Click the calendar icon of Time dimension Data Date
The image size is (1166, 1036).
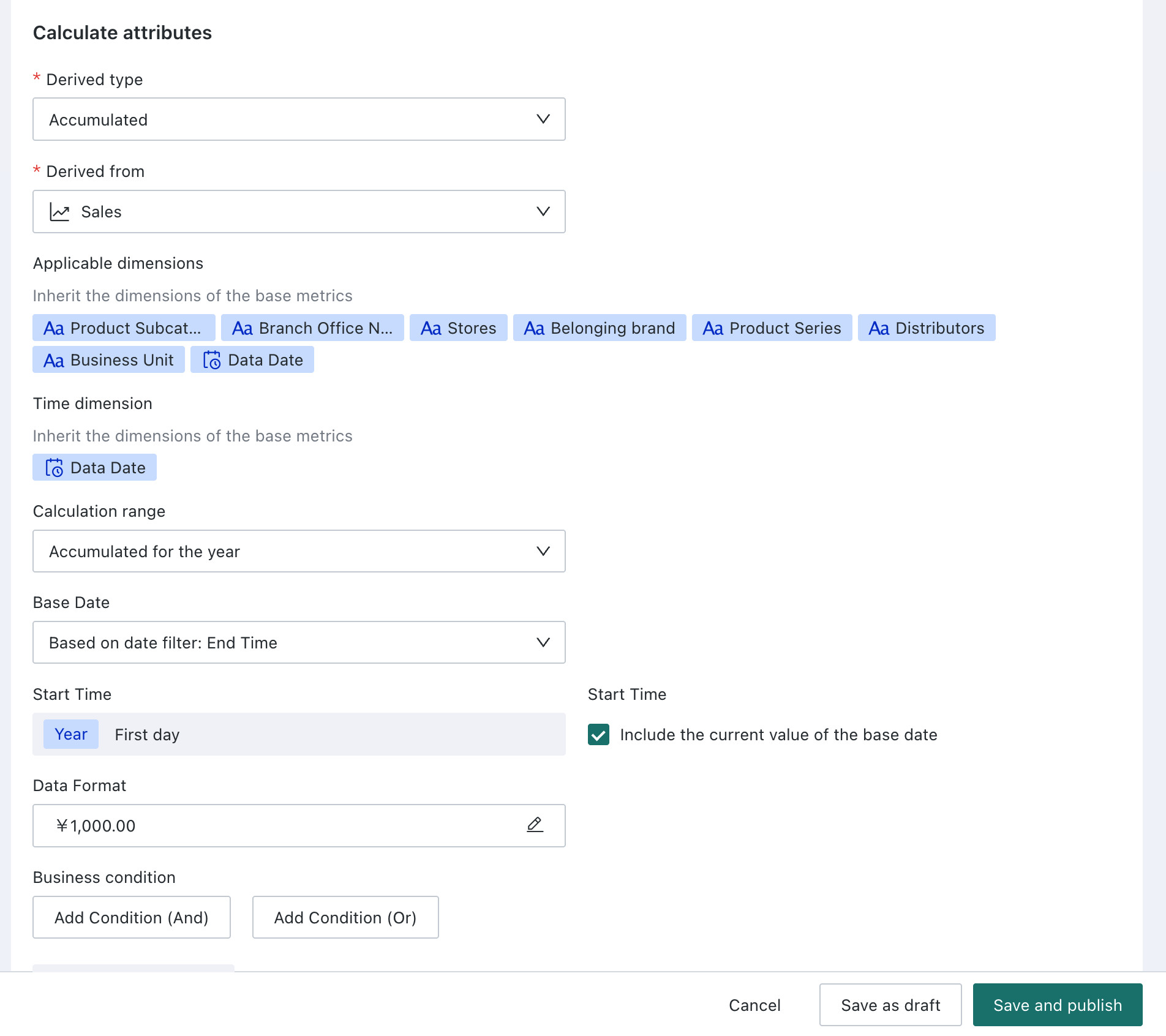pyautogui.click(x=54, y=468)
